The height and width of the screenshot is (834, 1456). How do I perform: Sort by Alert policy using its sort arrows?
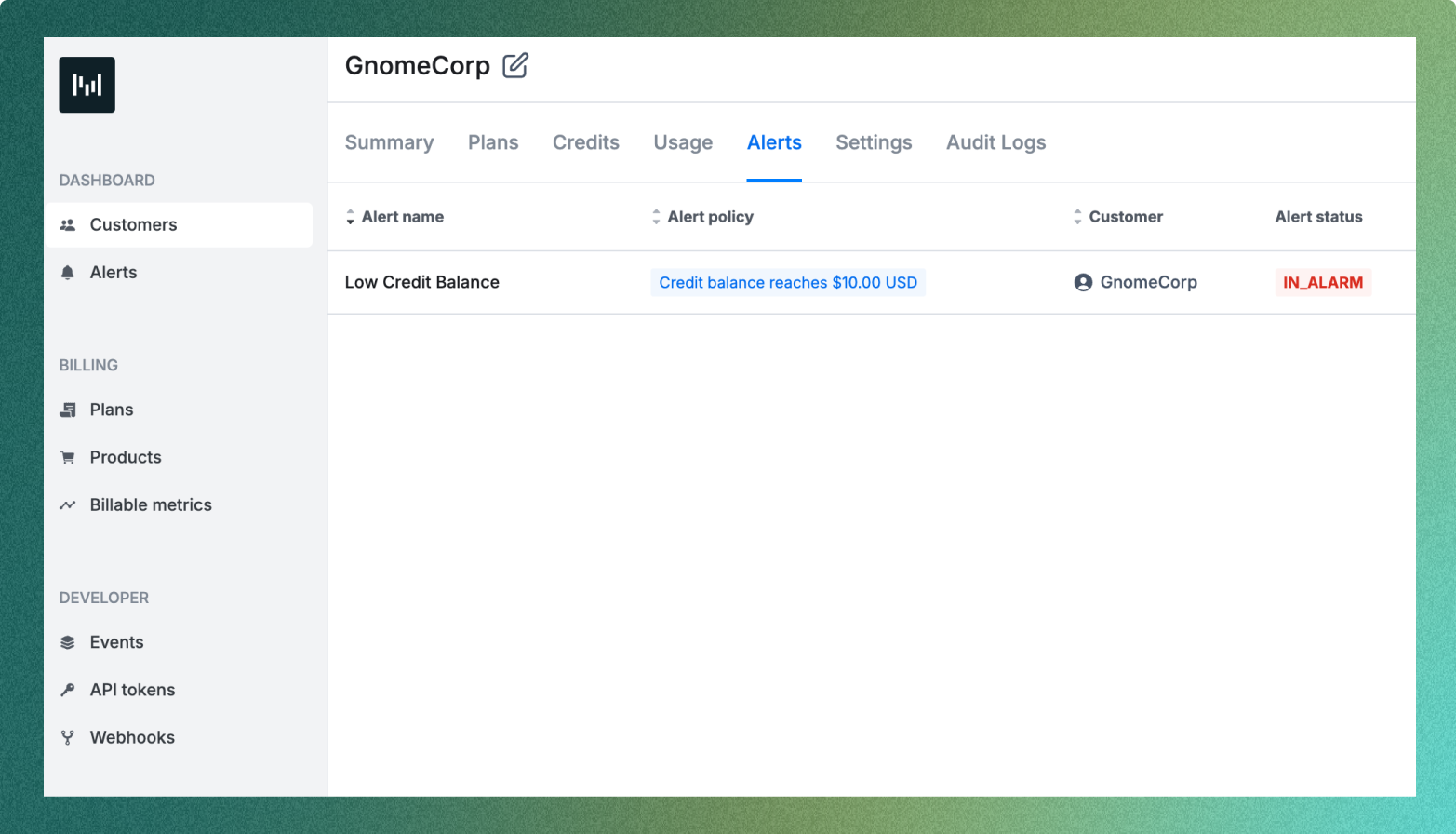[x=656, y=217]
